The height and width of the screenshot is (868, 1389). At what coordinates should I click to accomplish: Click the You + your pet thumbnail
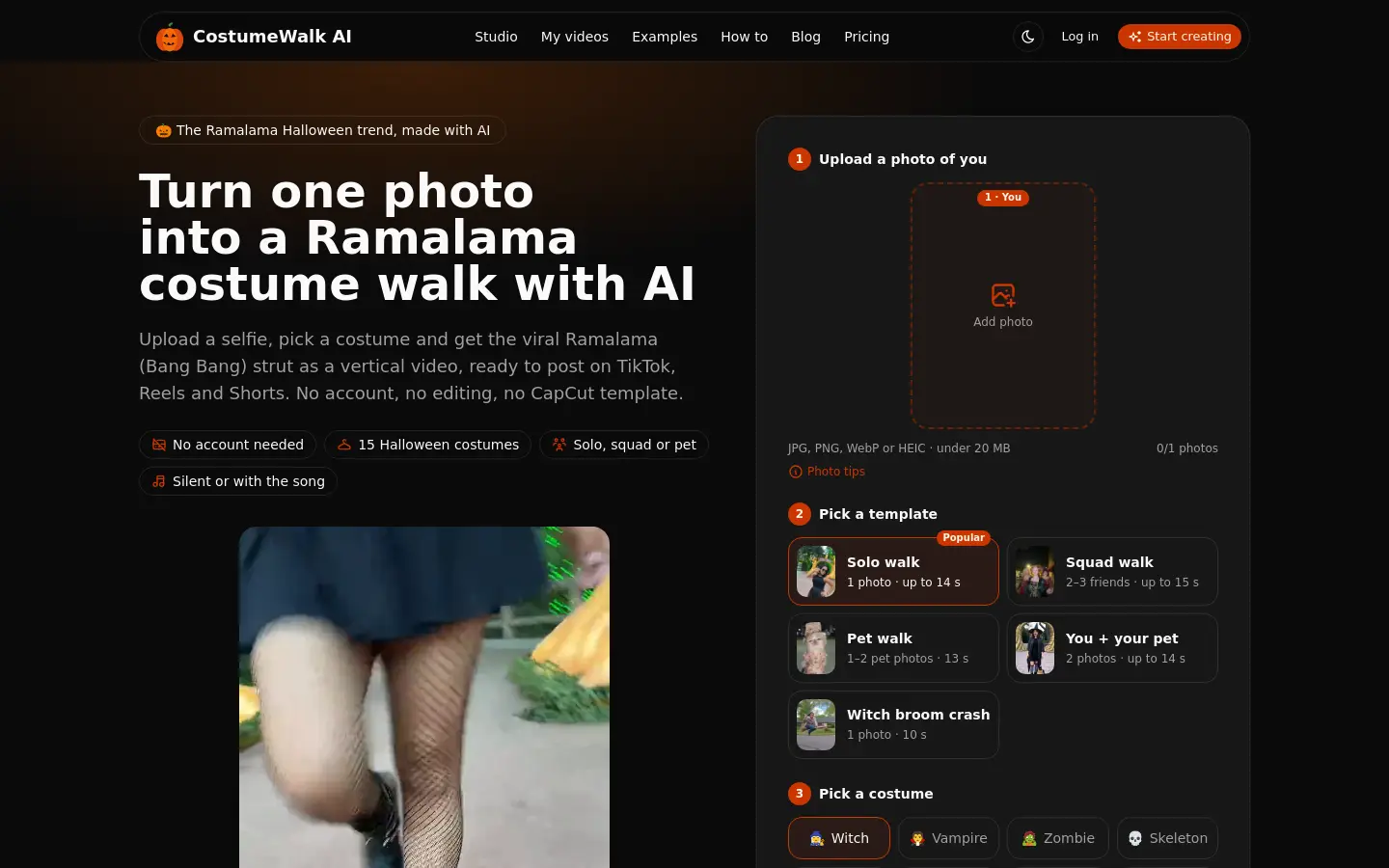point(1035,648)
